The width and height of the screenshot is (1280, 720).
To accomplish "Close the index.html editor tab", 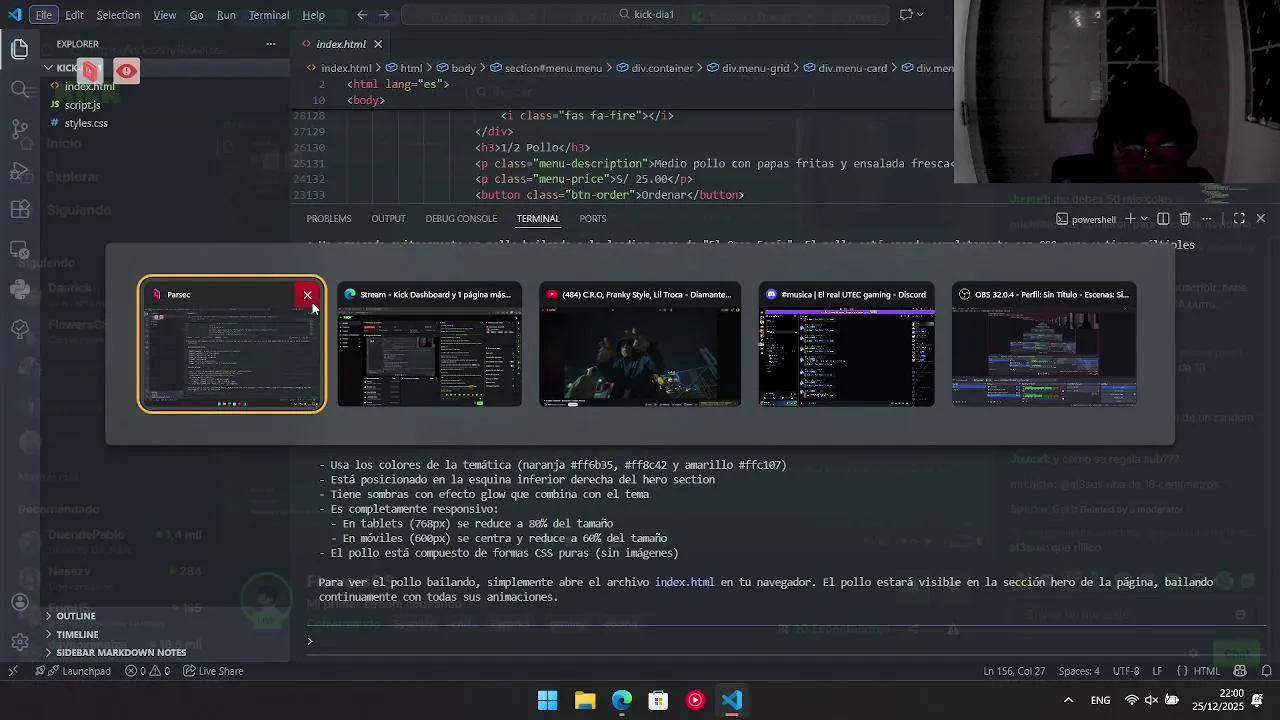I will [x=378, y=44].
